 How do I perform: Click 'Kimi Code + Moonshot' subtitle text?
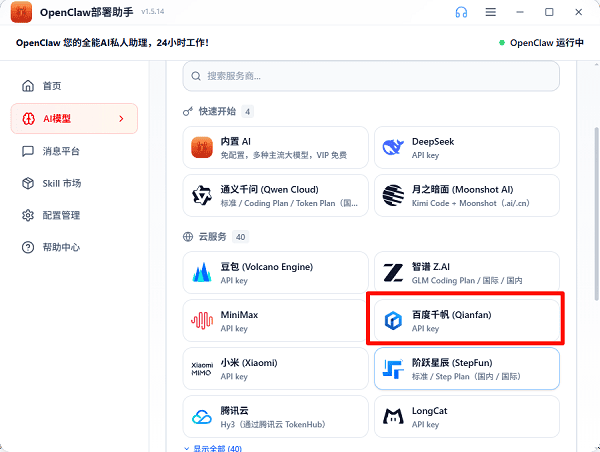click(x=454, y=203)
